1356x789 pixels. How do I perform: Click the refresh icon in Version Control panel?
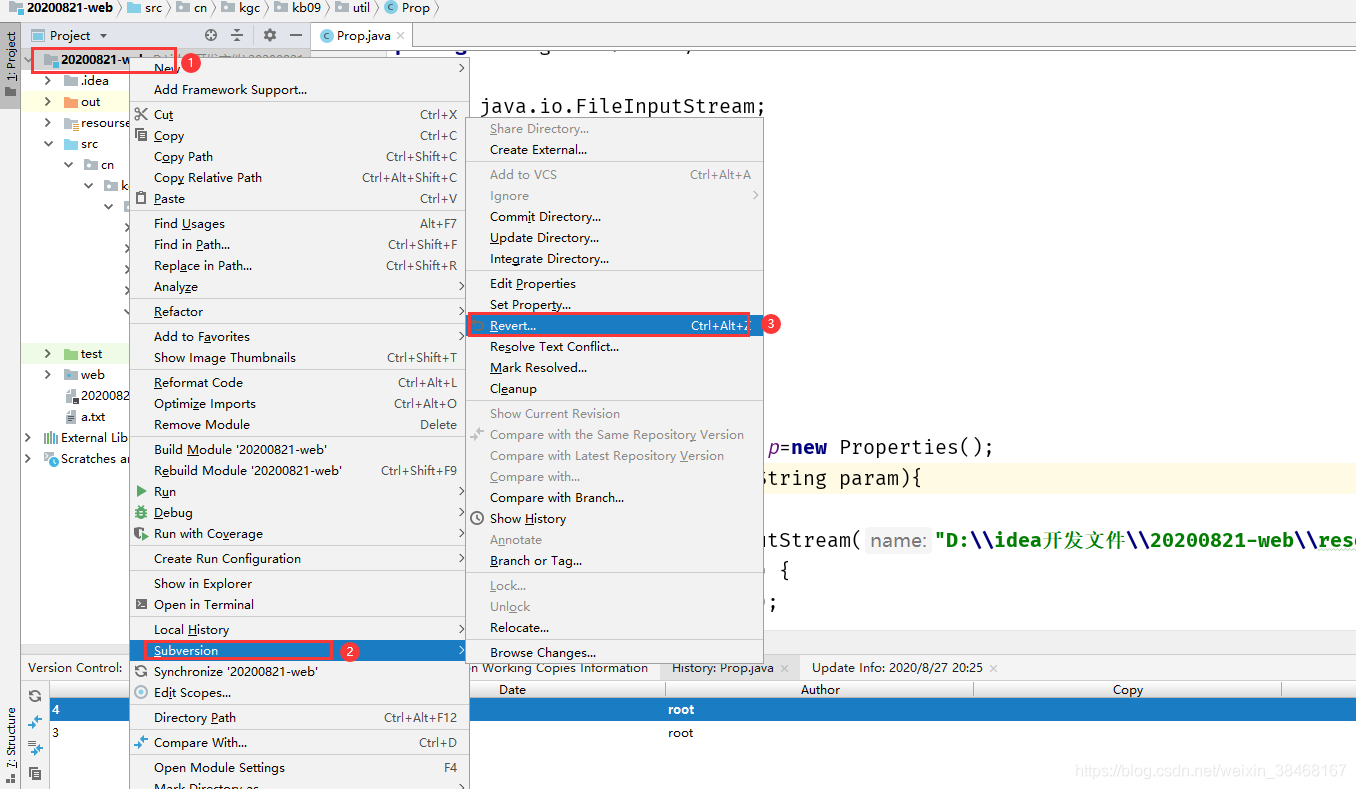point(35,696)
